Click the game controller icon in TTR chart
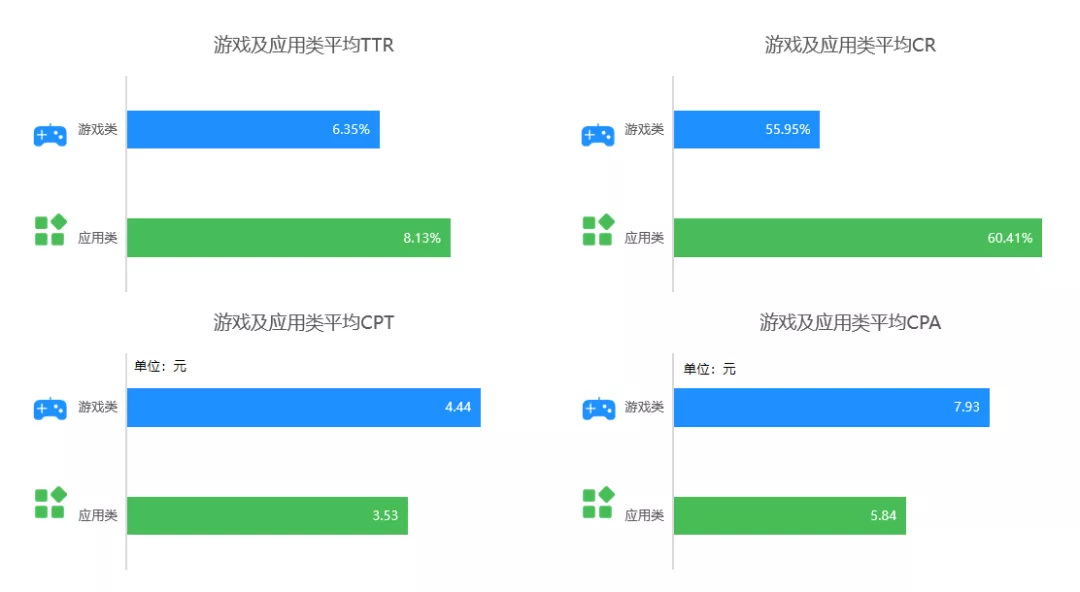The width and height of the screenshot is (1080, 592). click(x=50, y=135)
